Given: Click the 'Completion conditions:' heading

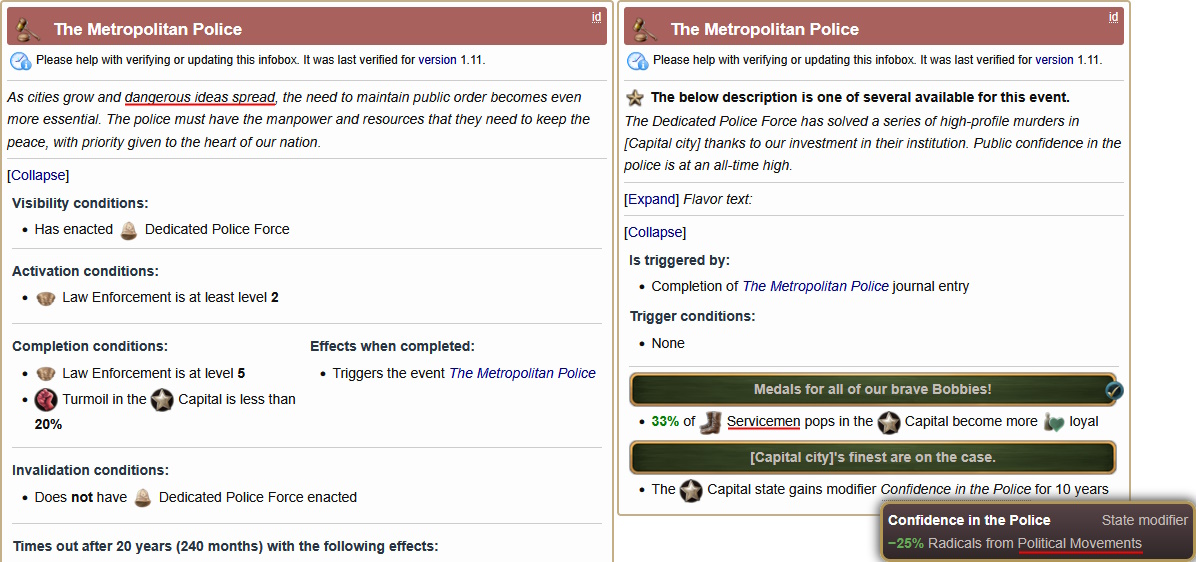Looking at the screenshot, I should tap(90, 346).
